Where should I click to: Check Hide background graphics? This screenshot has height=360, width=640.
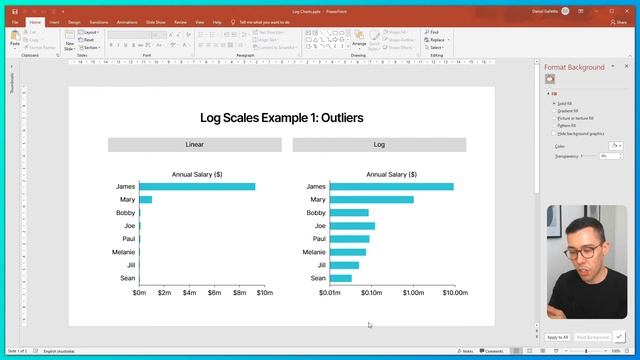[554, 133]
